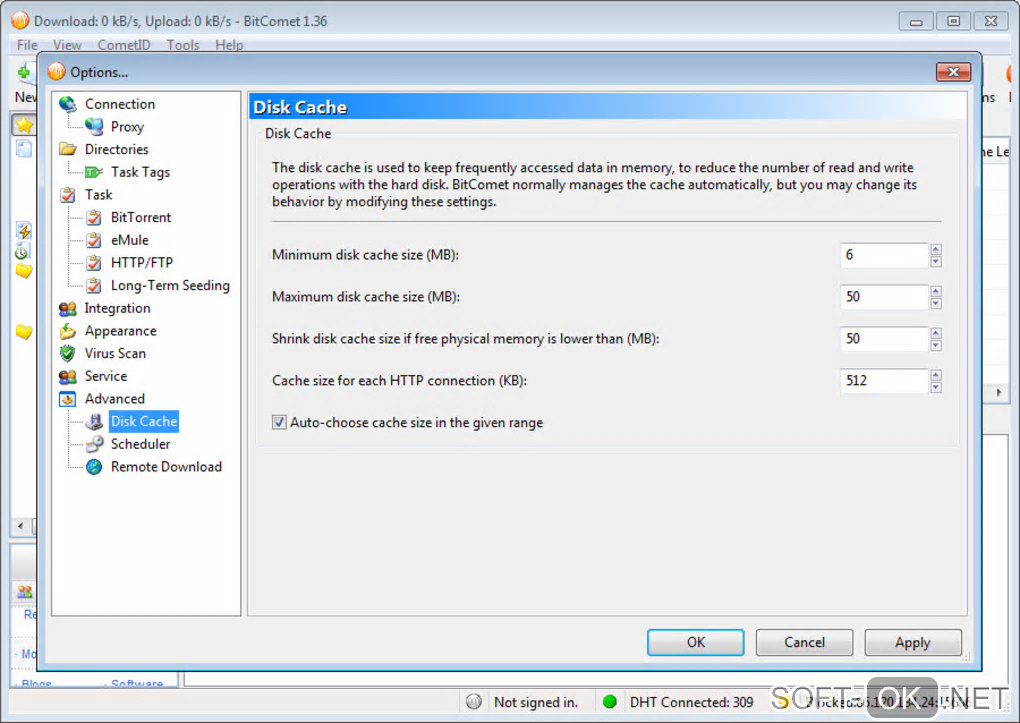Screen dimensions: 1020x723
Task: Click the HTTP connection cache size field
Action: point(884,381)
